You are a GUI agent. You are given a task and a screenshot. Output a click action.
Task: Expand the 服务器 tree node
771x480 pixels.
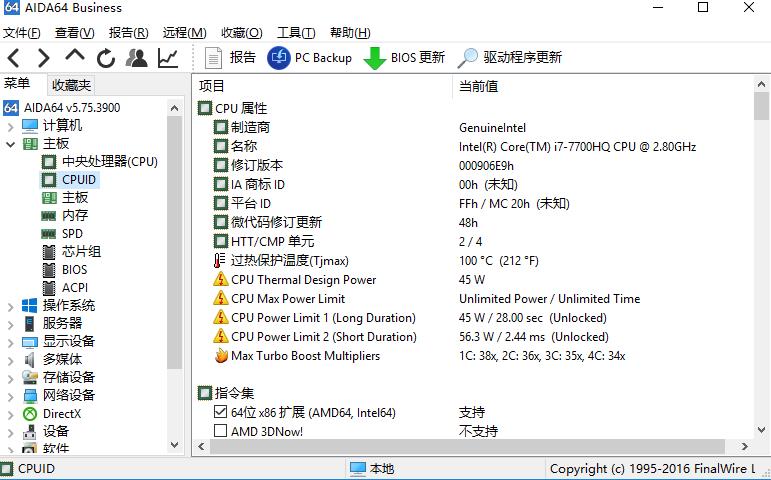point(10,324)
